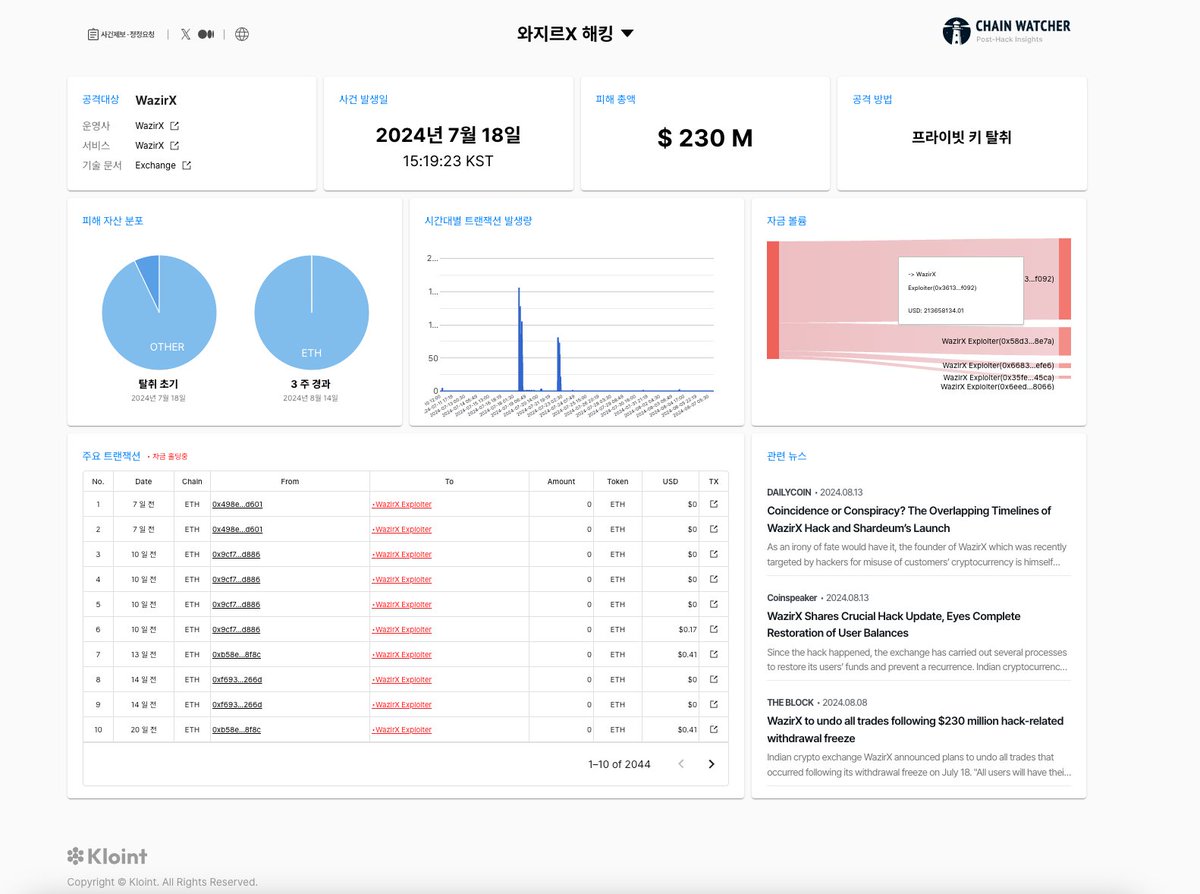Click WazirX Exploiter(0x6683...efe6) flow label

tap(997, 366)
